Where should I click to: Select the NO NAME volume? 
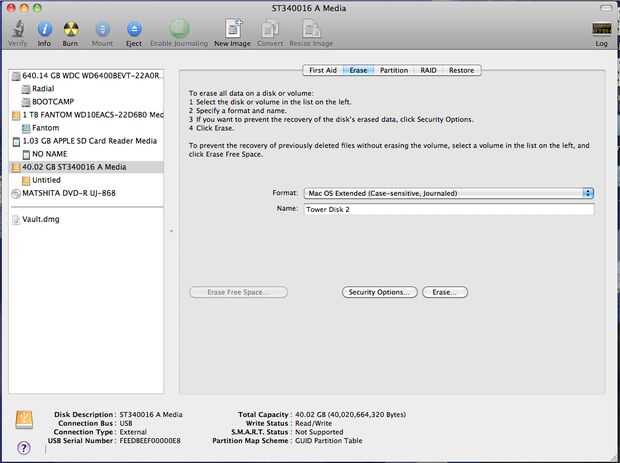click(86, 154)
